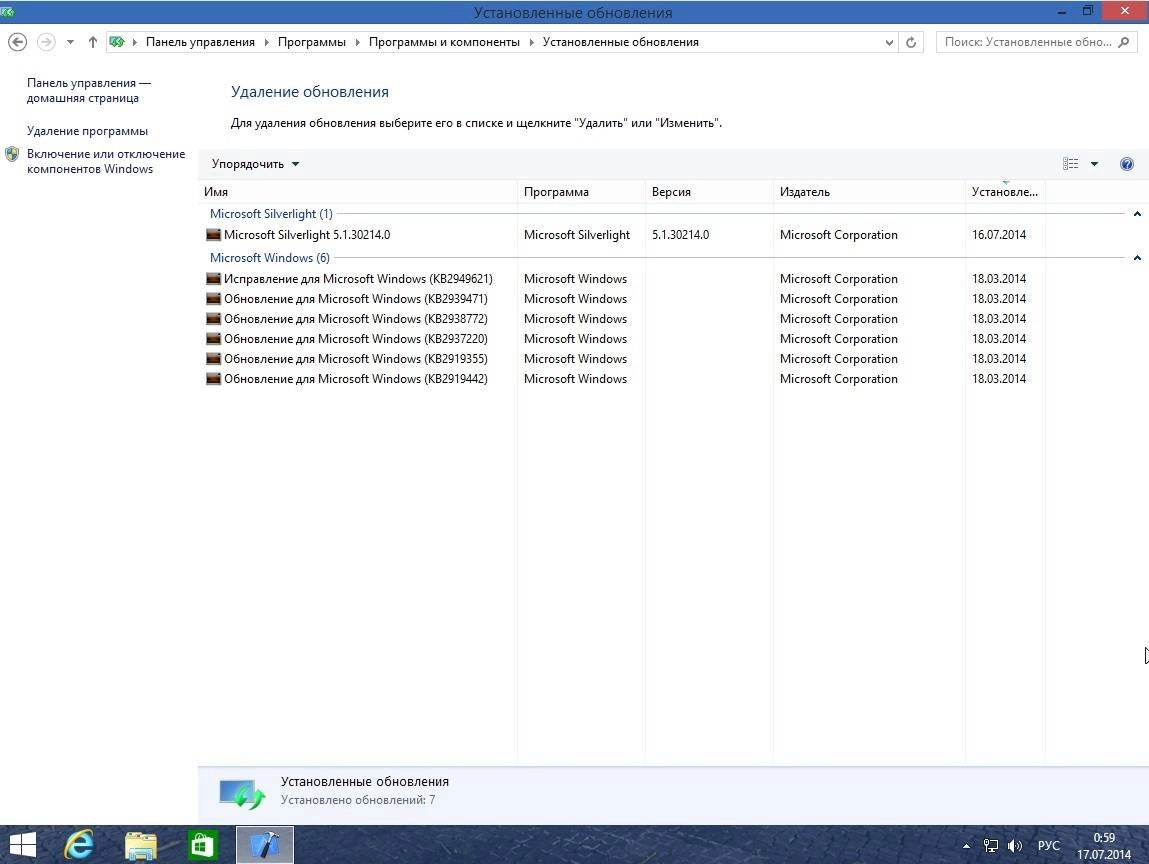Refresh the installed updates list

(x=911, y=43)
